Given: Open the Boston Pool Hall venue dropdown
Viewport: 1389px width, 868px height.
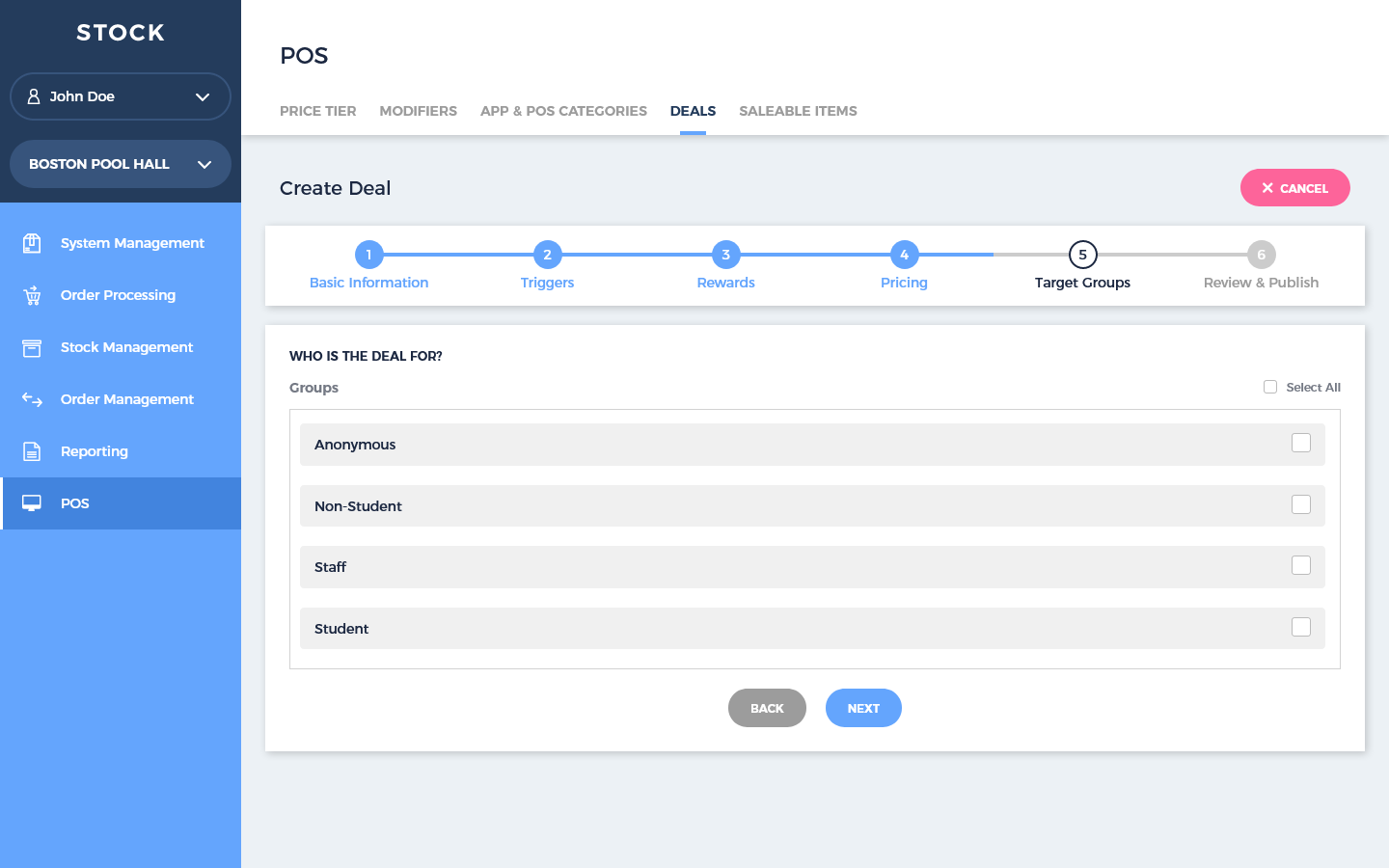Looking at the screenshot, I should (204, 164).
